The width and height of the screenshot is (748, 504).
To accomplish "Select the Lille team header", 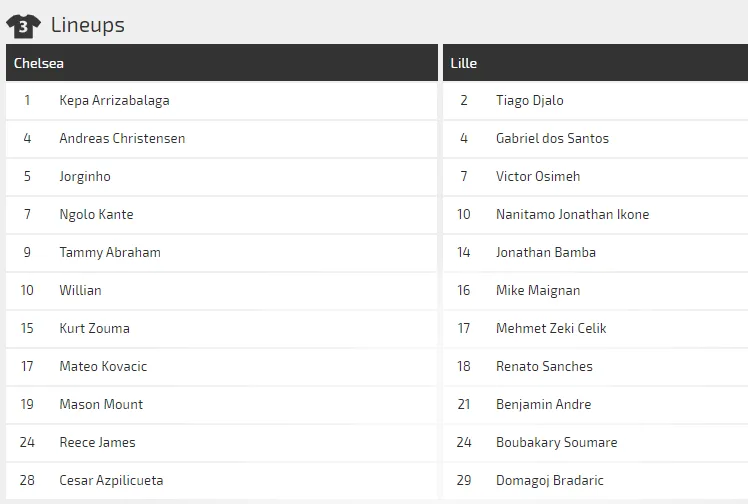I will (x=464, y=63).
